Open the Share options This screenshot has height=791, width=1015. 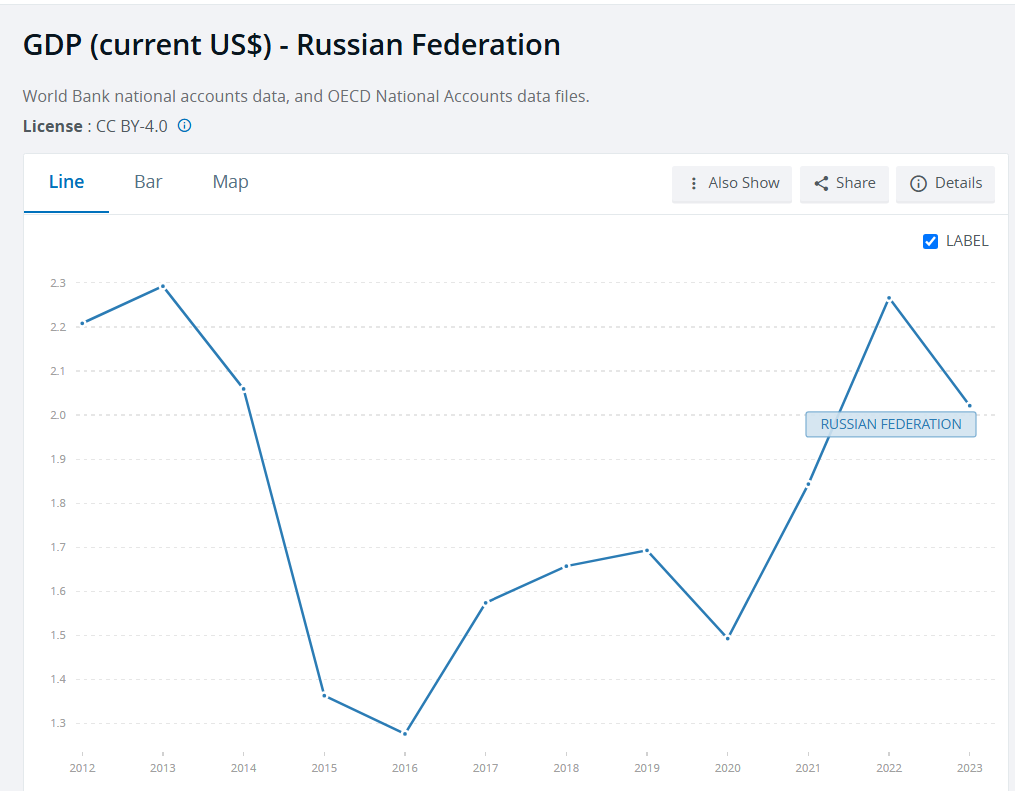844,184
